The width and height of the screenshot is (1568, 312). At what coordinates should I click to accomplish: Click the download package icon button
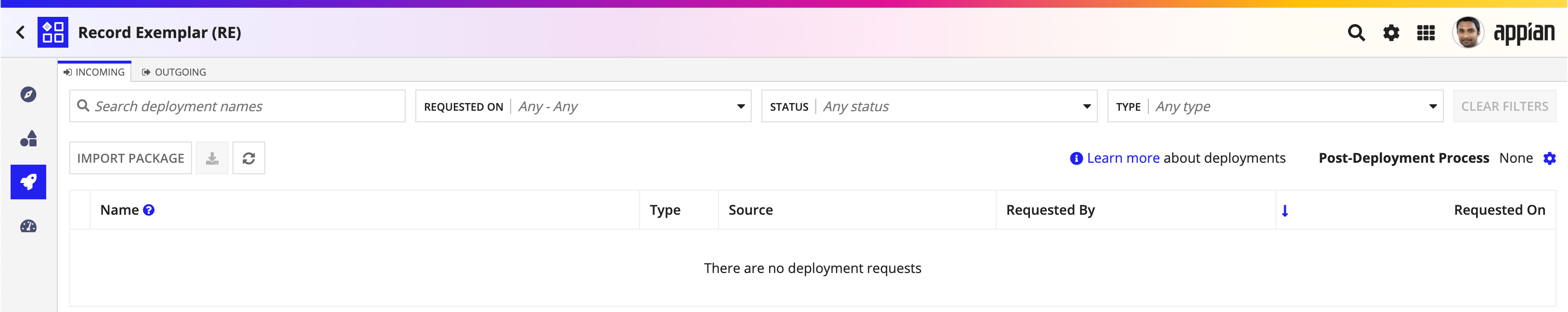212,158
